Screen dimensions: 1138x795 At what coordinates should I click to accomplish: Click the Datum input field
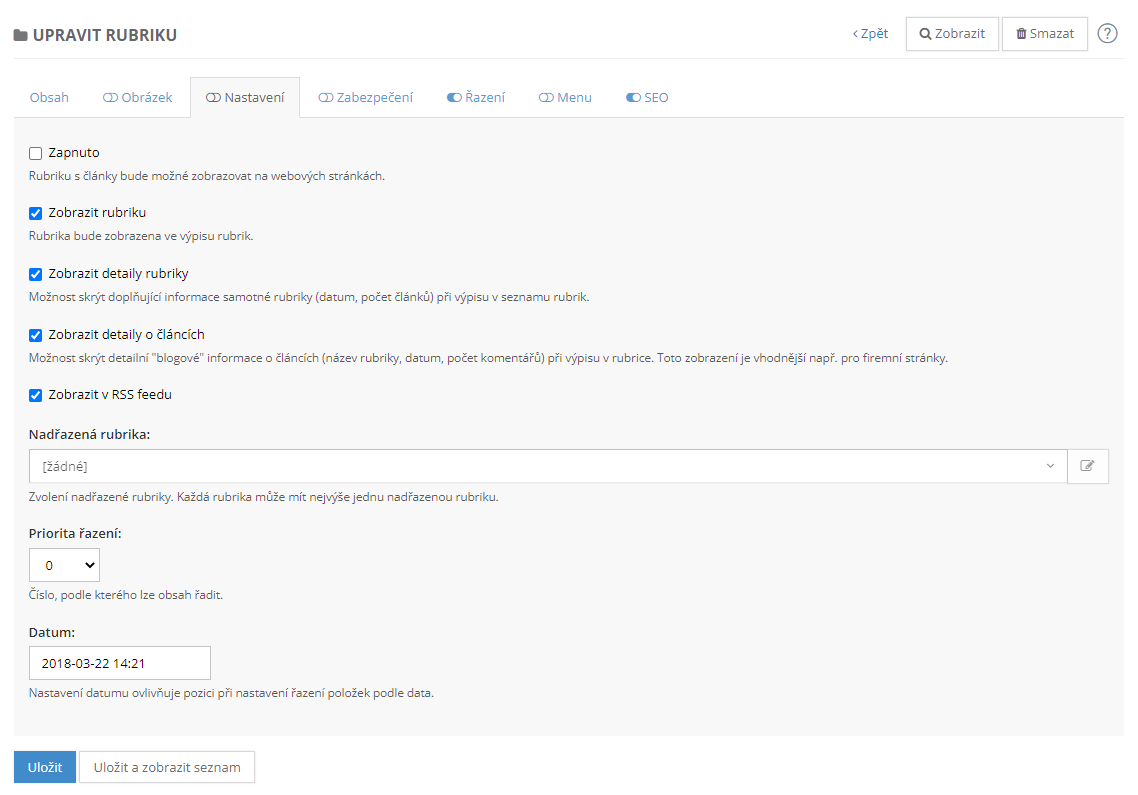(x=120, y=663)
